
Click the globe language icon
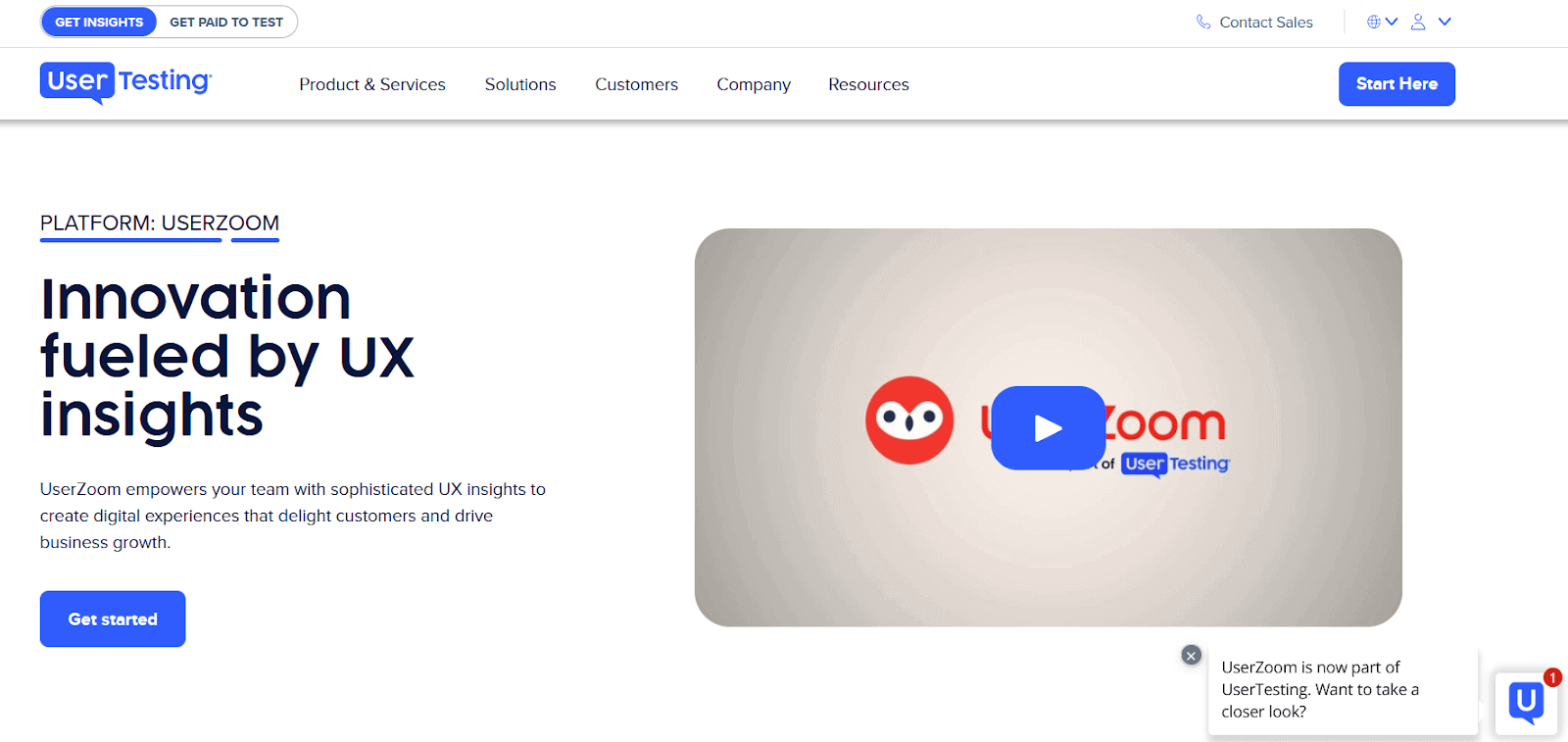click(x=1374, y=22)
